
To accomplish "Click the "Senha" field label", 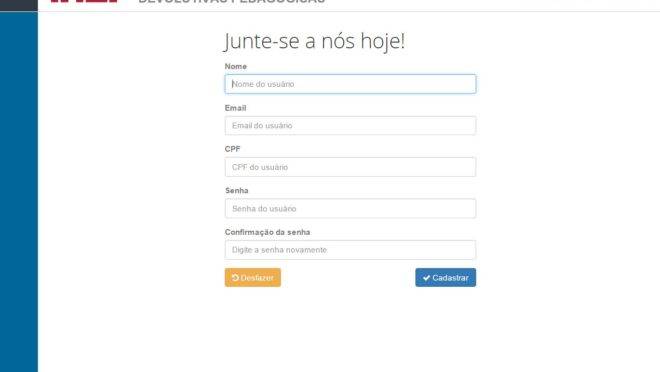I will 237,191.
